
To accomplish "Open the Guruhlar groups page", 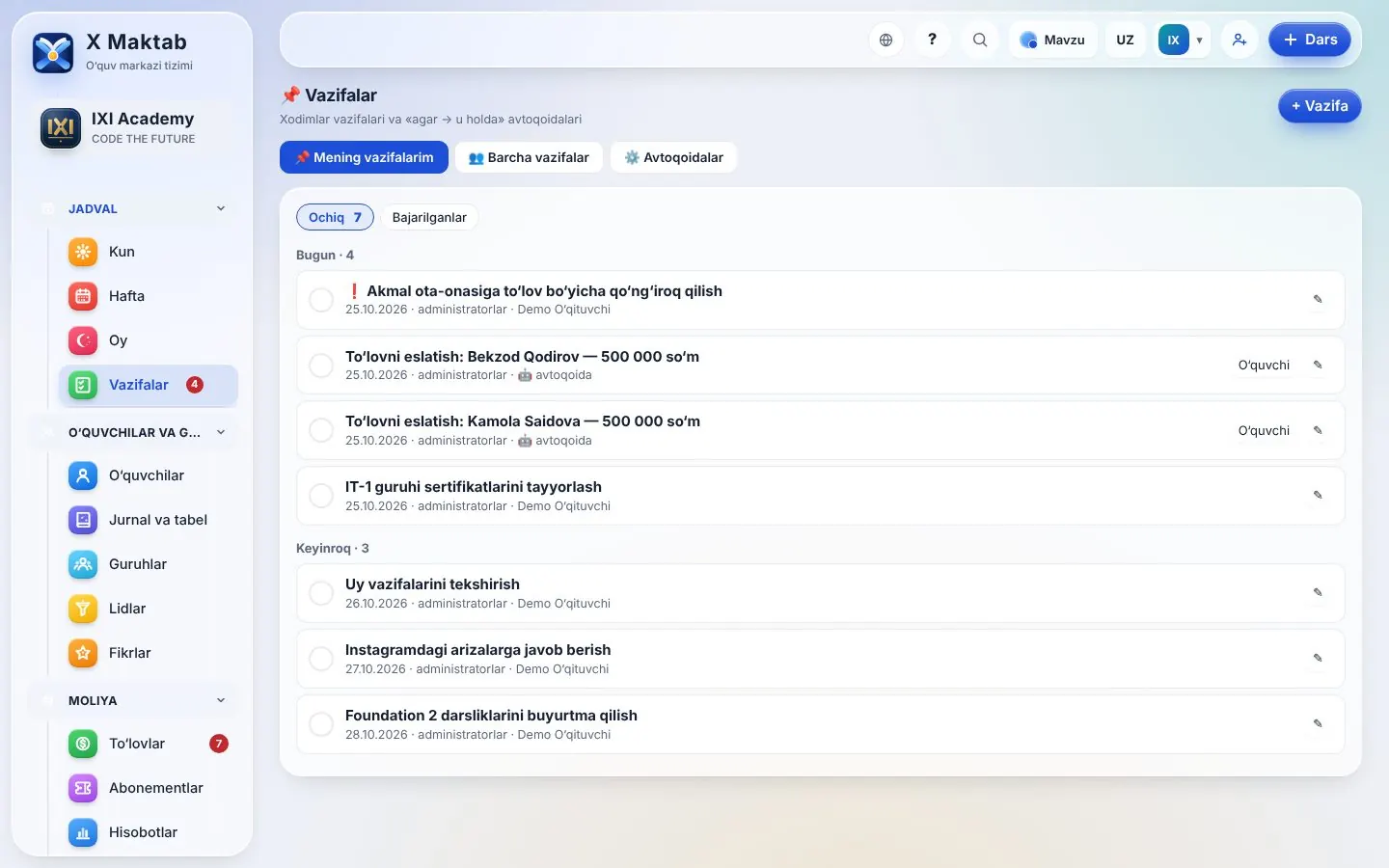I will tap(148, 564).
